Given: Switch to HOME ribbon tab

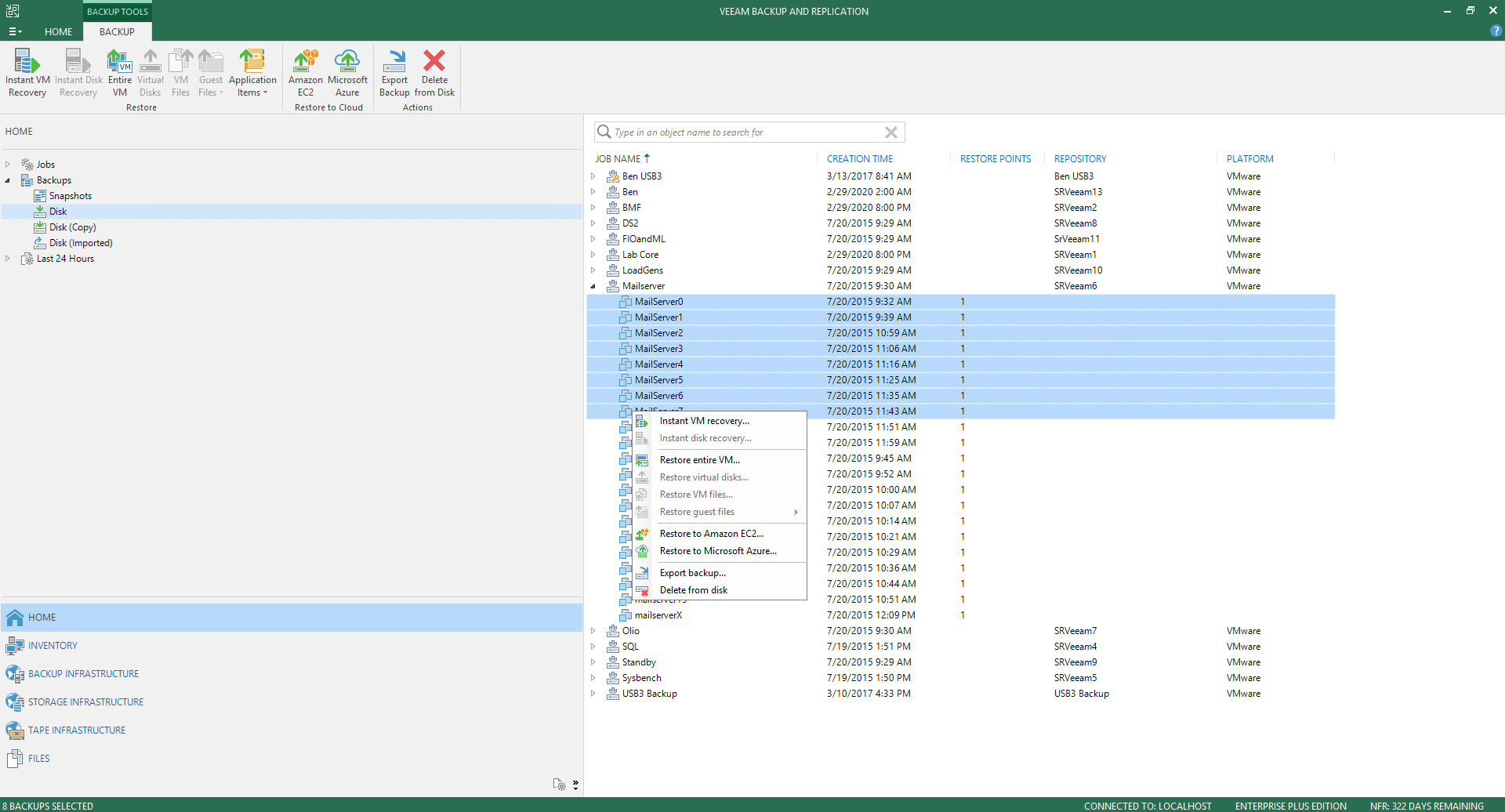Looking at the screenshot, I should click(x=58, y=32).
